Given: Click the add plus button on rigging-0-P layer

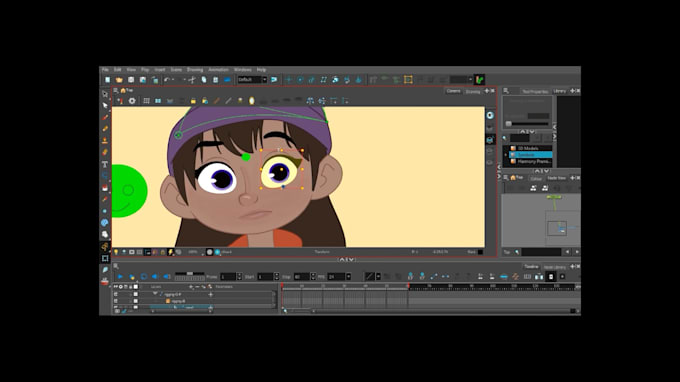Looking at the screenshot, I should (210, 294).
